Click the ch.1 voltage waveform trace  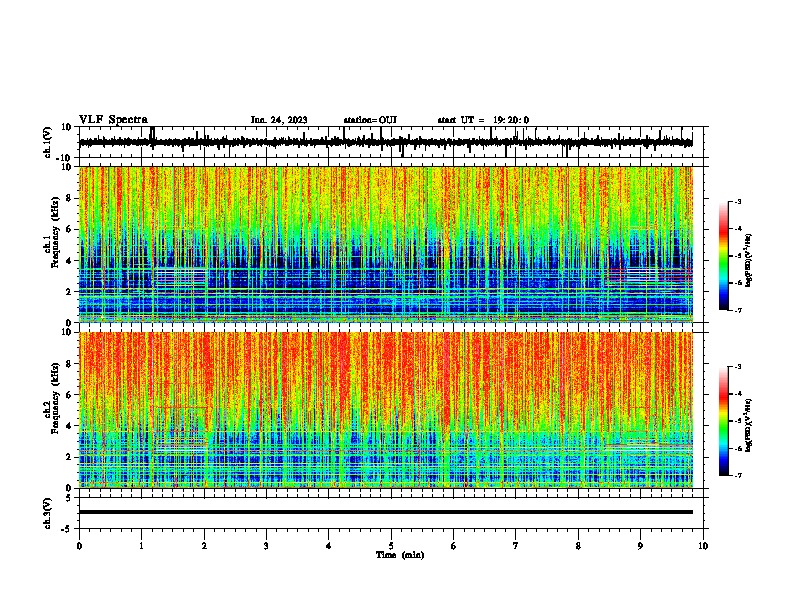coord(386,142)
